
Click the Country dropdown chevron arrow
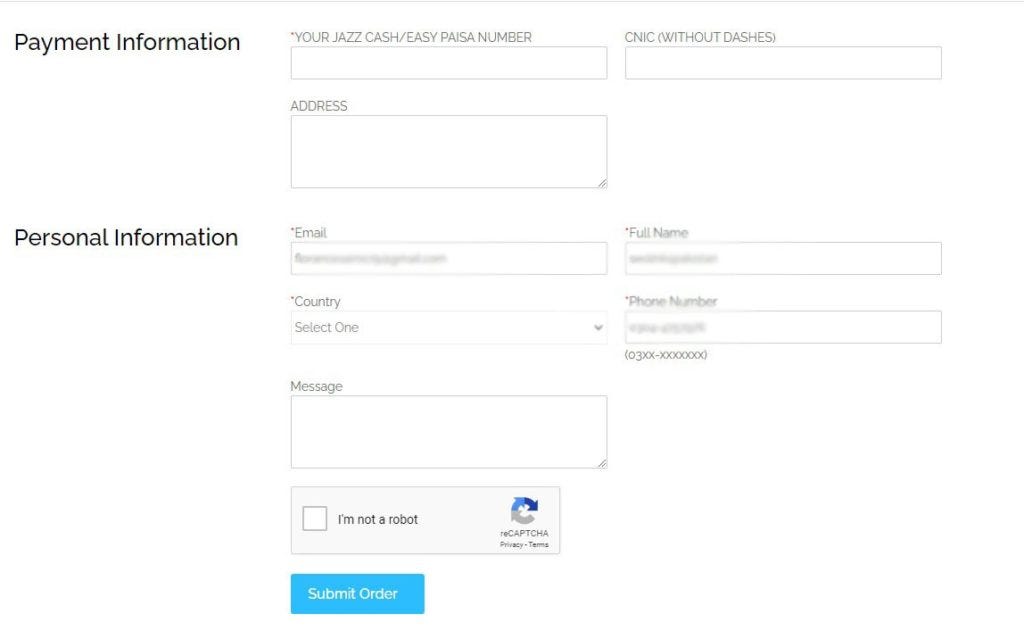[x=598, y=327]
